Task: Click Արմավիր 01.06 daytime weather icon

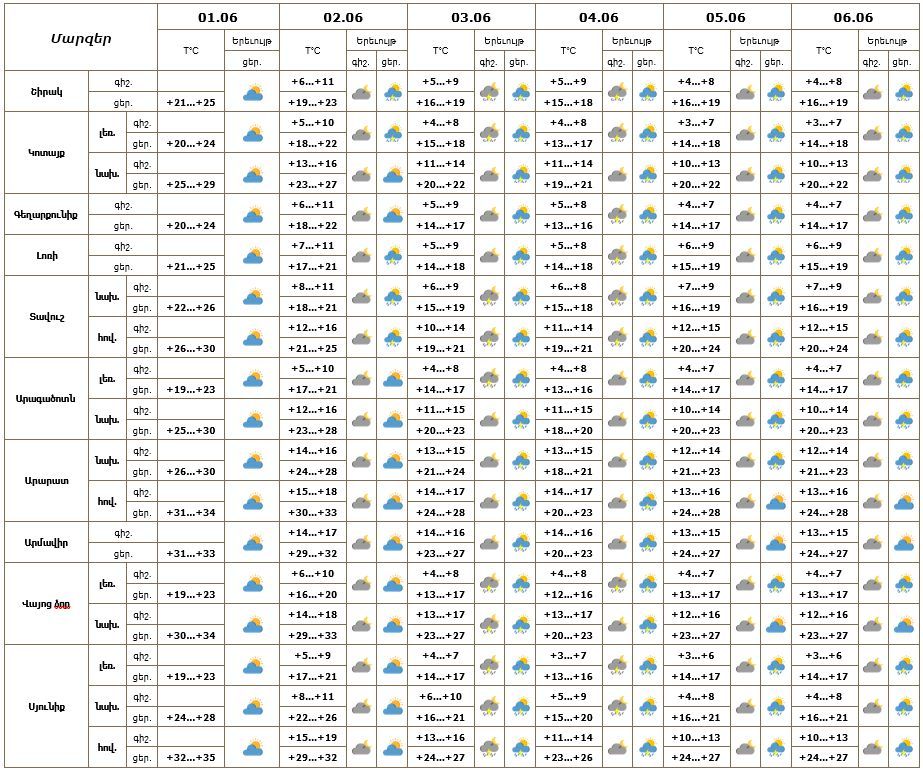Action: (x=253, y=543)
